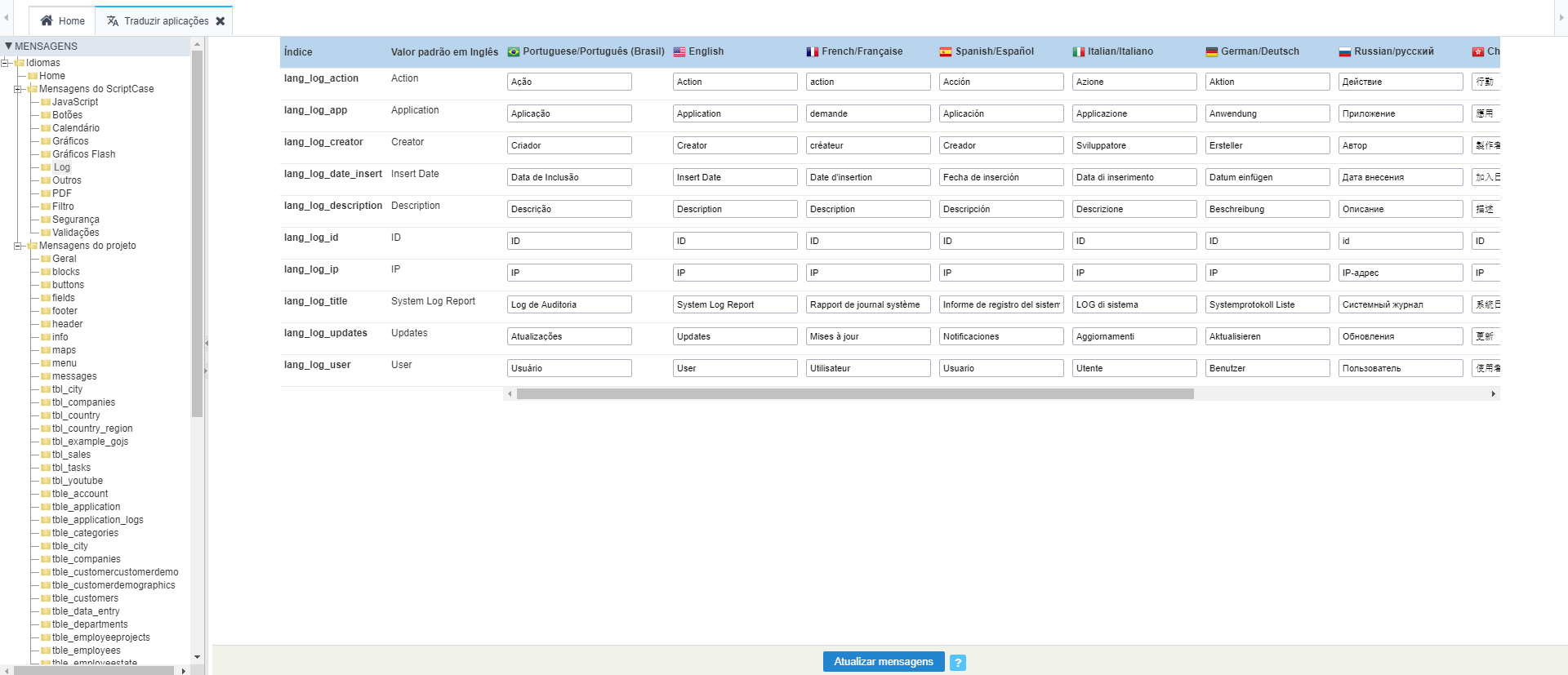The image size is (1568, 675).
Task: Click folder icon next to Outros
Action: coord(46,180)
